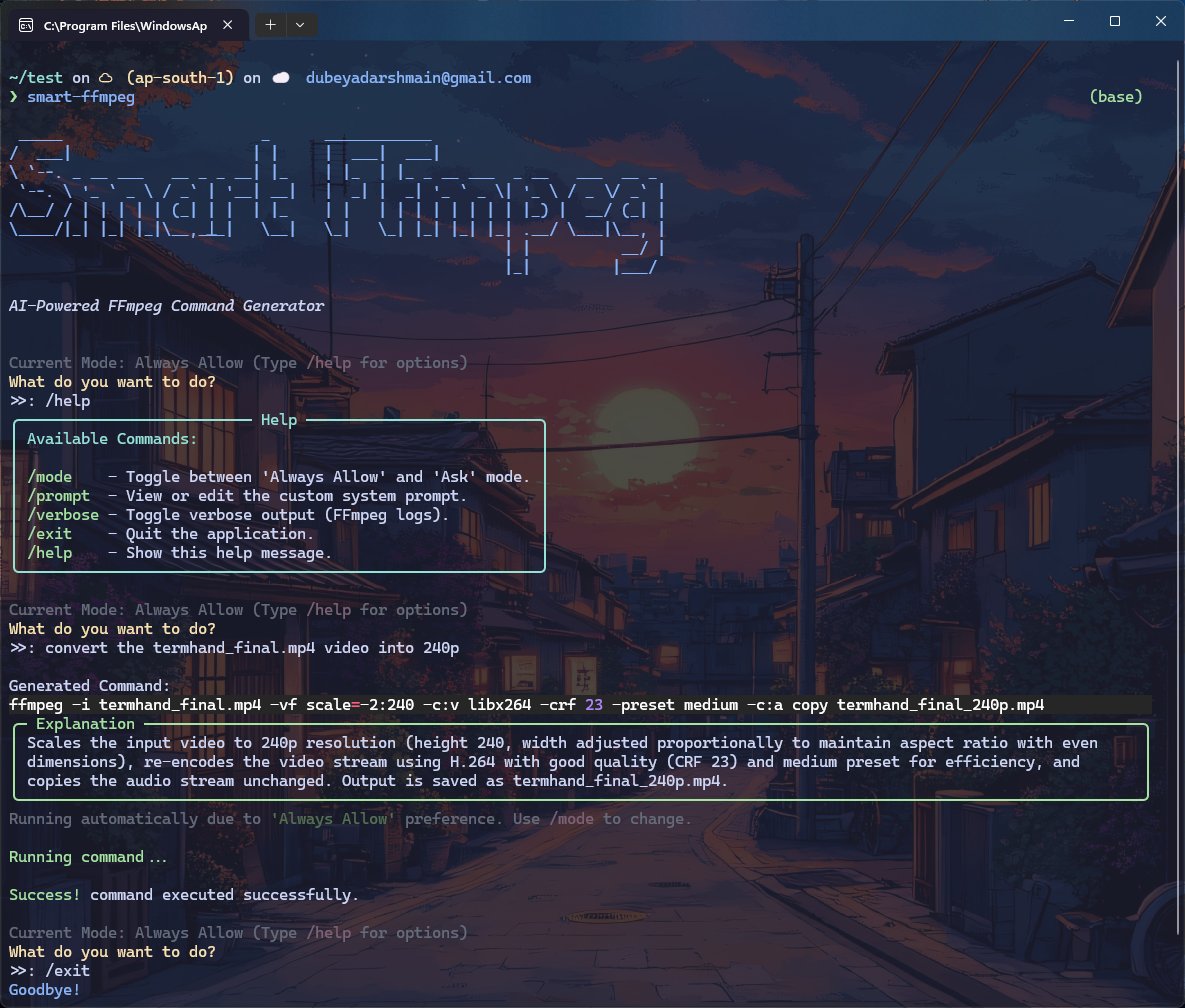
Task: Click the terminal icon in tab title
Action: click(26, 26)
